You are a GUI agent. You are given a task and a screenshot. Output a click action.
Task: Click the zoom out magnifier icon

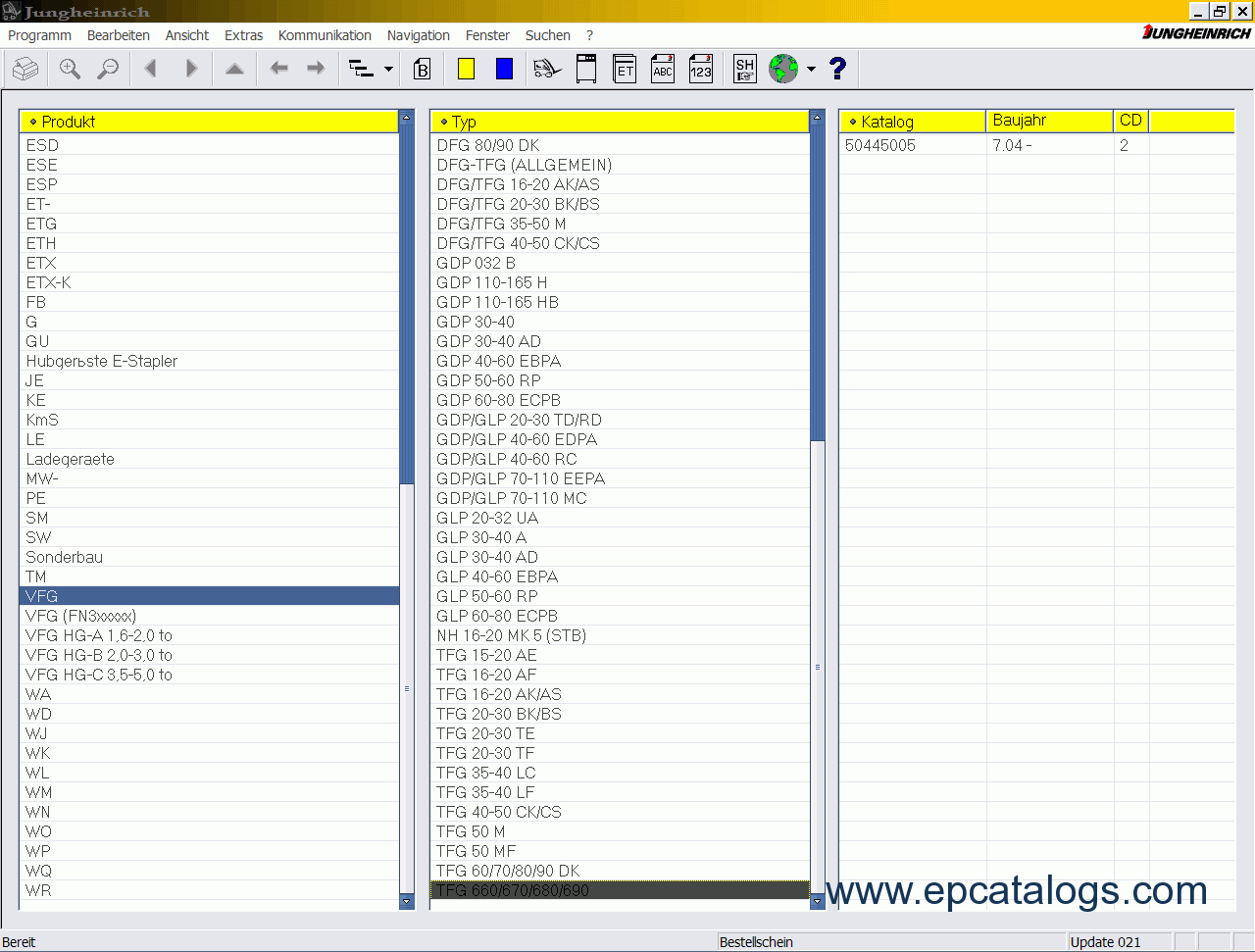pyautogui.click(x=109, y=69)
